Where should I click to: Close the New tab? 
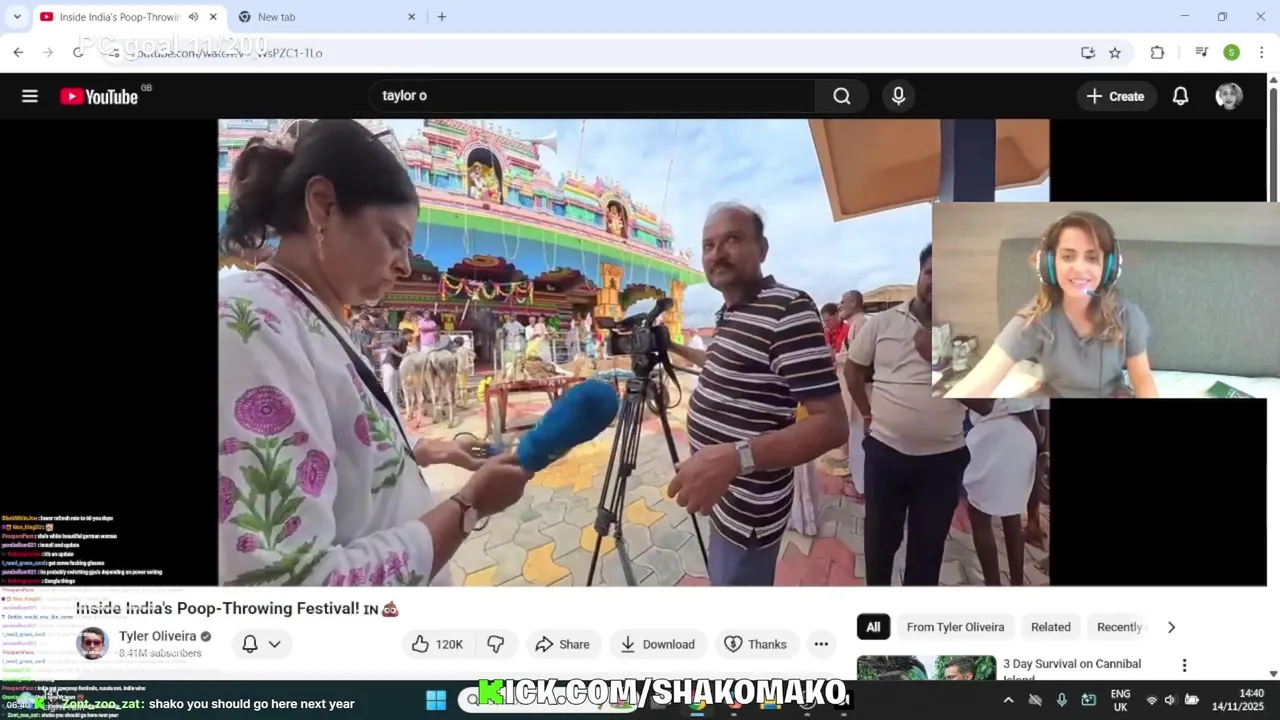pos(411,17)
